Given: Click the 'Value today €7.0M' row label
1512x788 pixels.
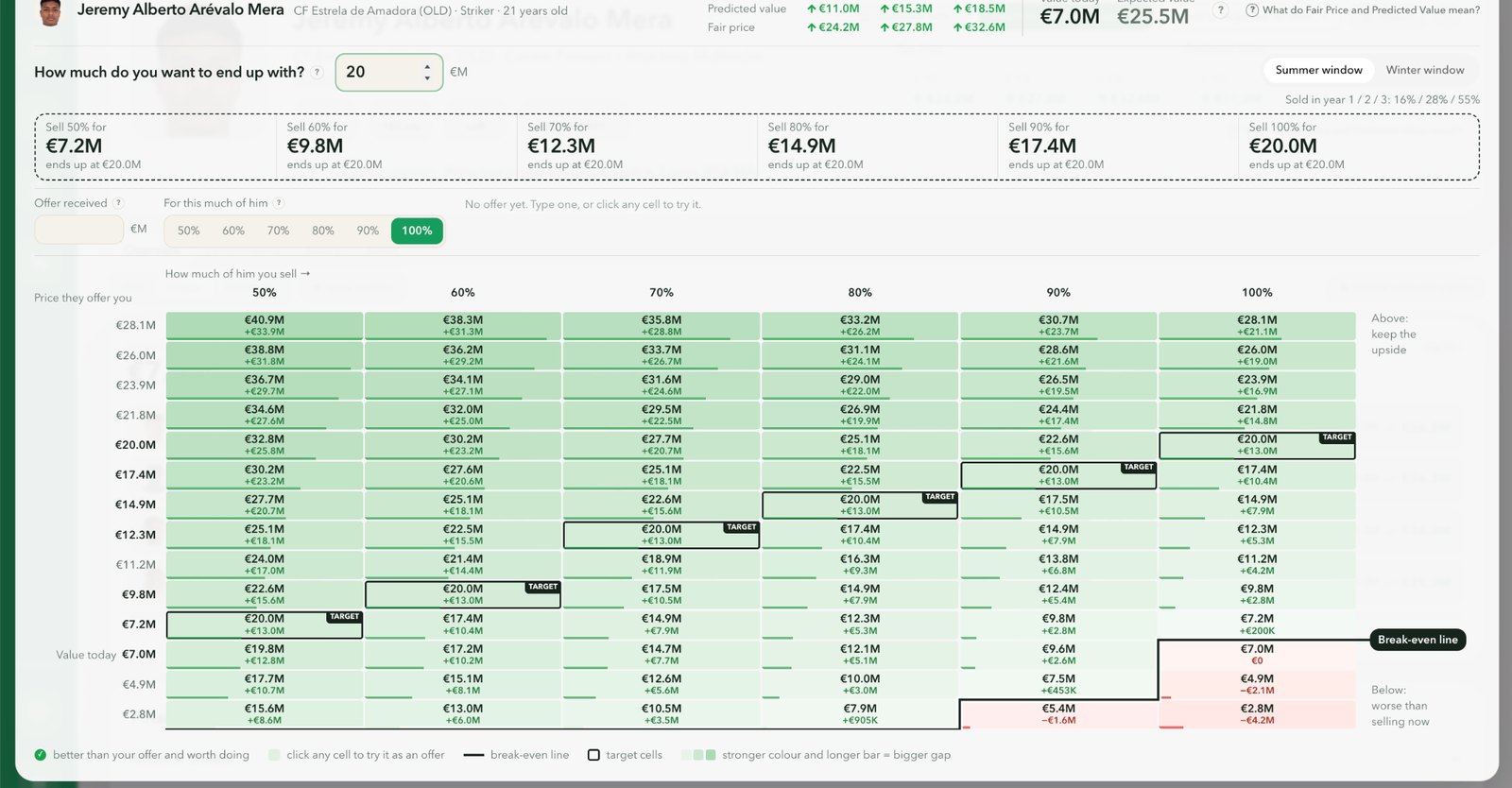Looking at the screenshot, I should [106, 655].
